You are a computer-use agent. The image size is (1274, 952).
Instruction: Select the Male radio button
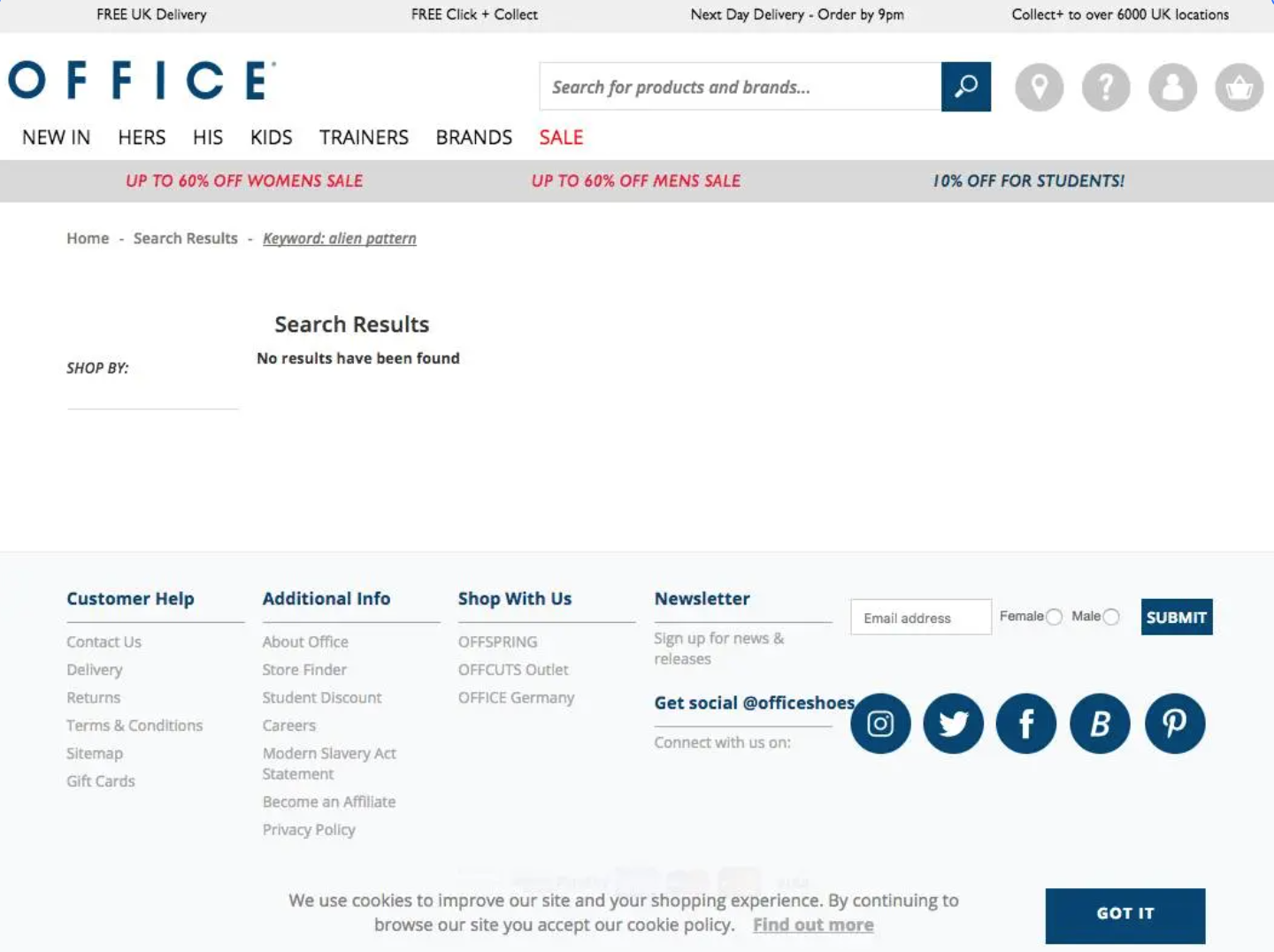1111,618
